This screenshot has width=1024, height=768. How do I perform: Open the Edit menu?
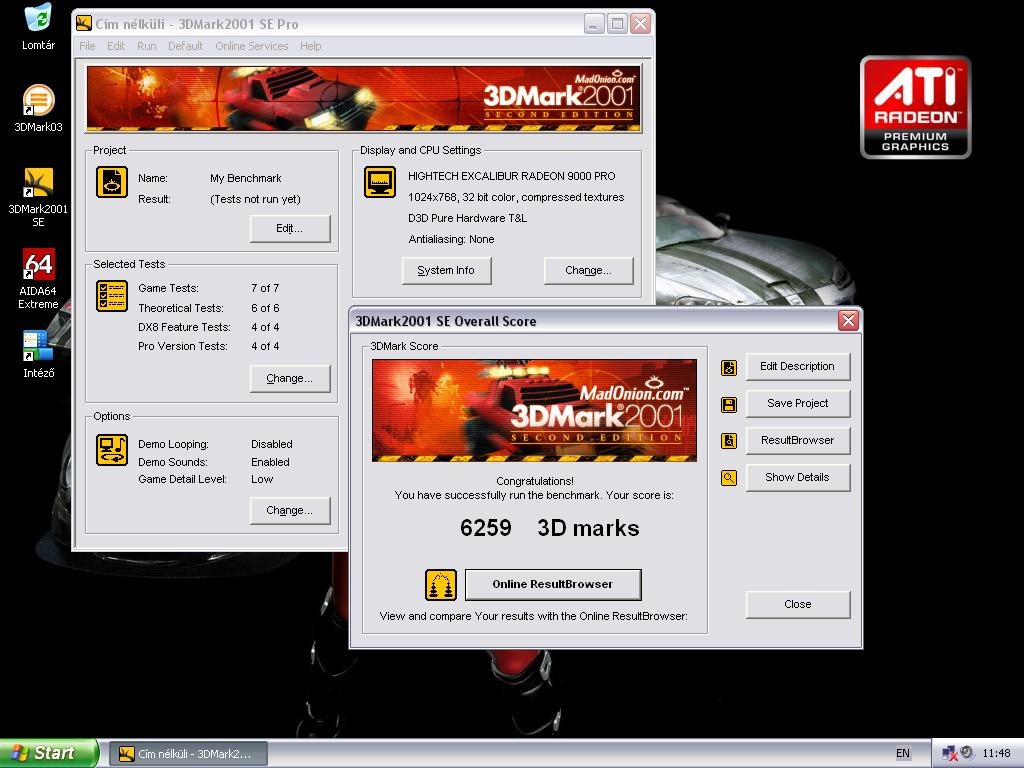point(116,46)
